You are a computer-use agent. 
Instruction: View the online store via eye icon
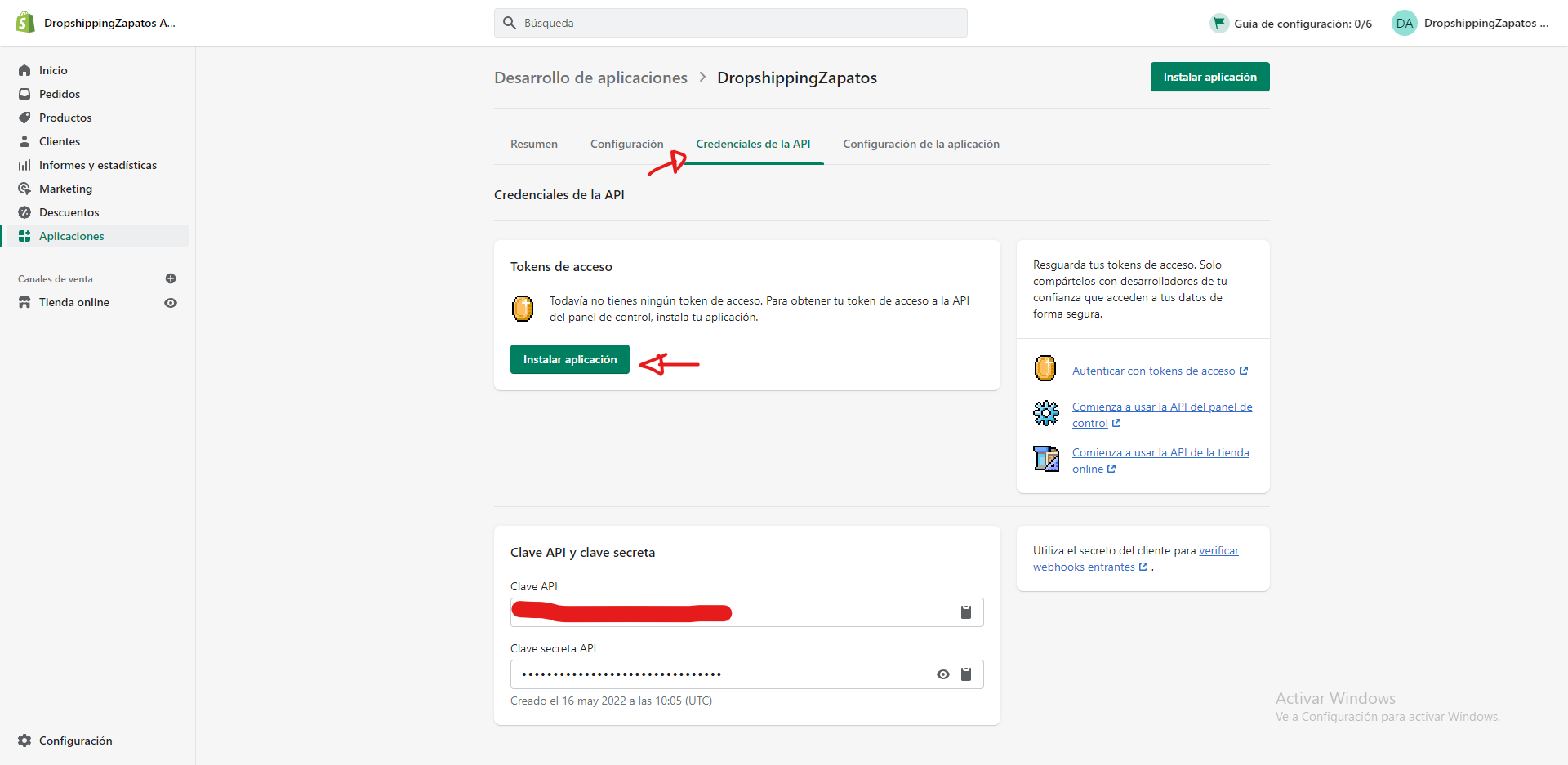pyautogui.click(x=171, y=303)
